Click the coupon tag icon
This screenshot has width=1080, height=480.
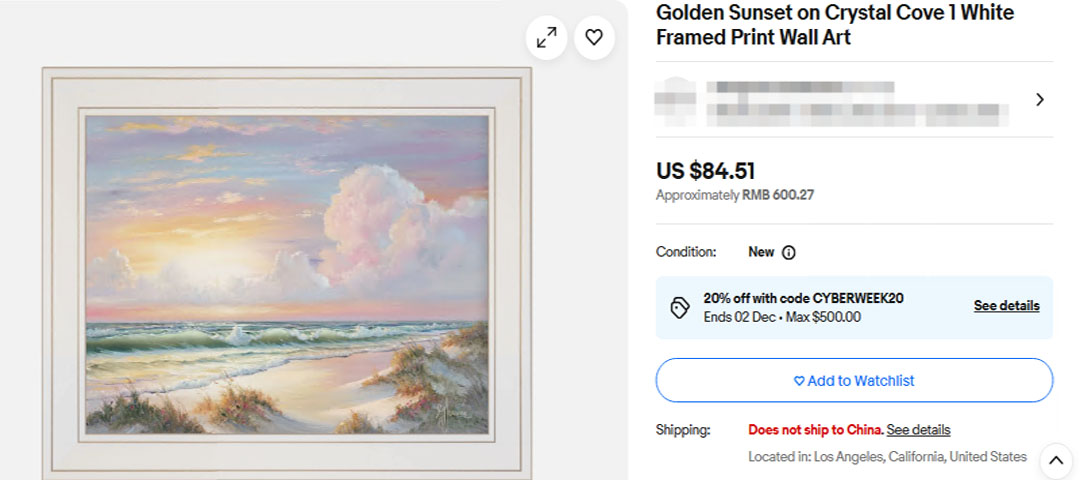click(680, 307)
